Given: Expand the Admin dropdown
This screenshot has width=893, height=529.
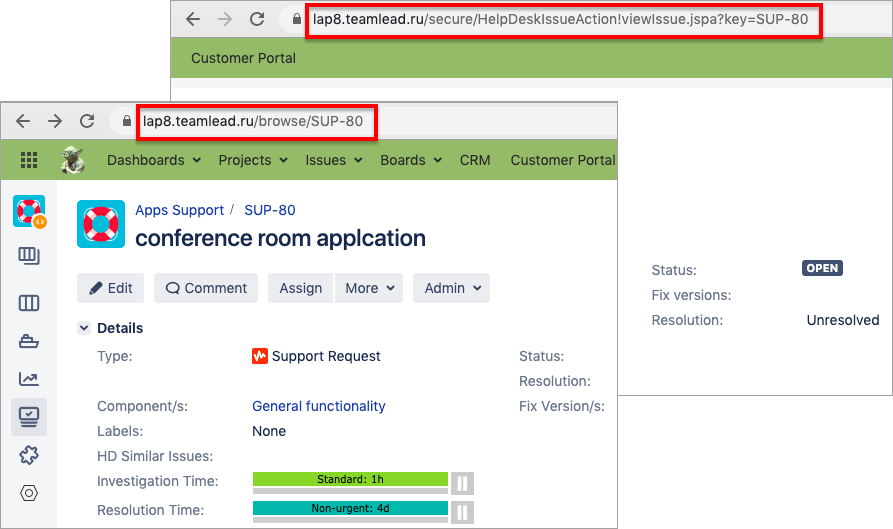Looking at the screenshot, I should 452,288.
